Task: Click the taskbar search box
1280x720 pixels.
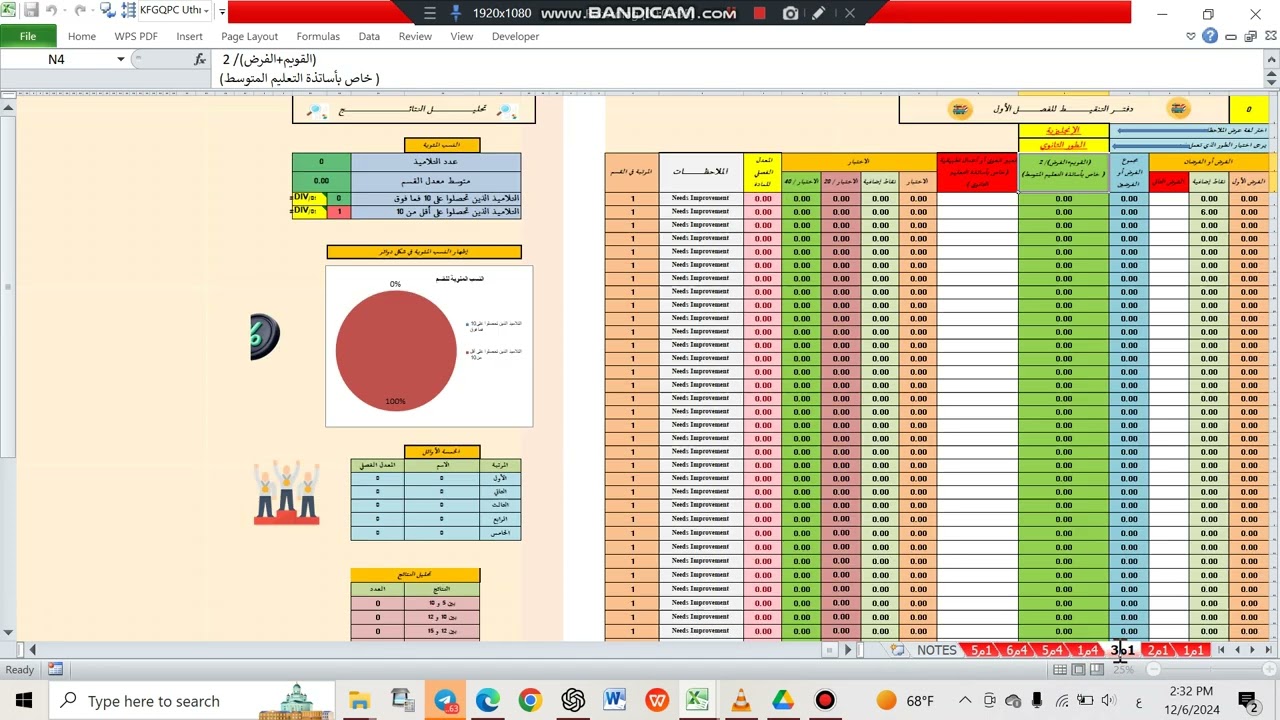Action: tap(190, 700)
